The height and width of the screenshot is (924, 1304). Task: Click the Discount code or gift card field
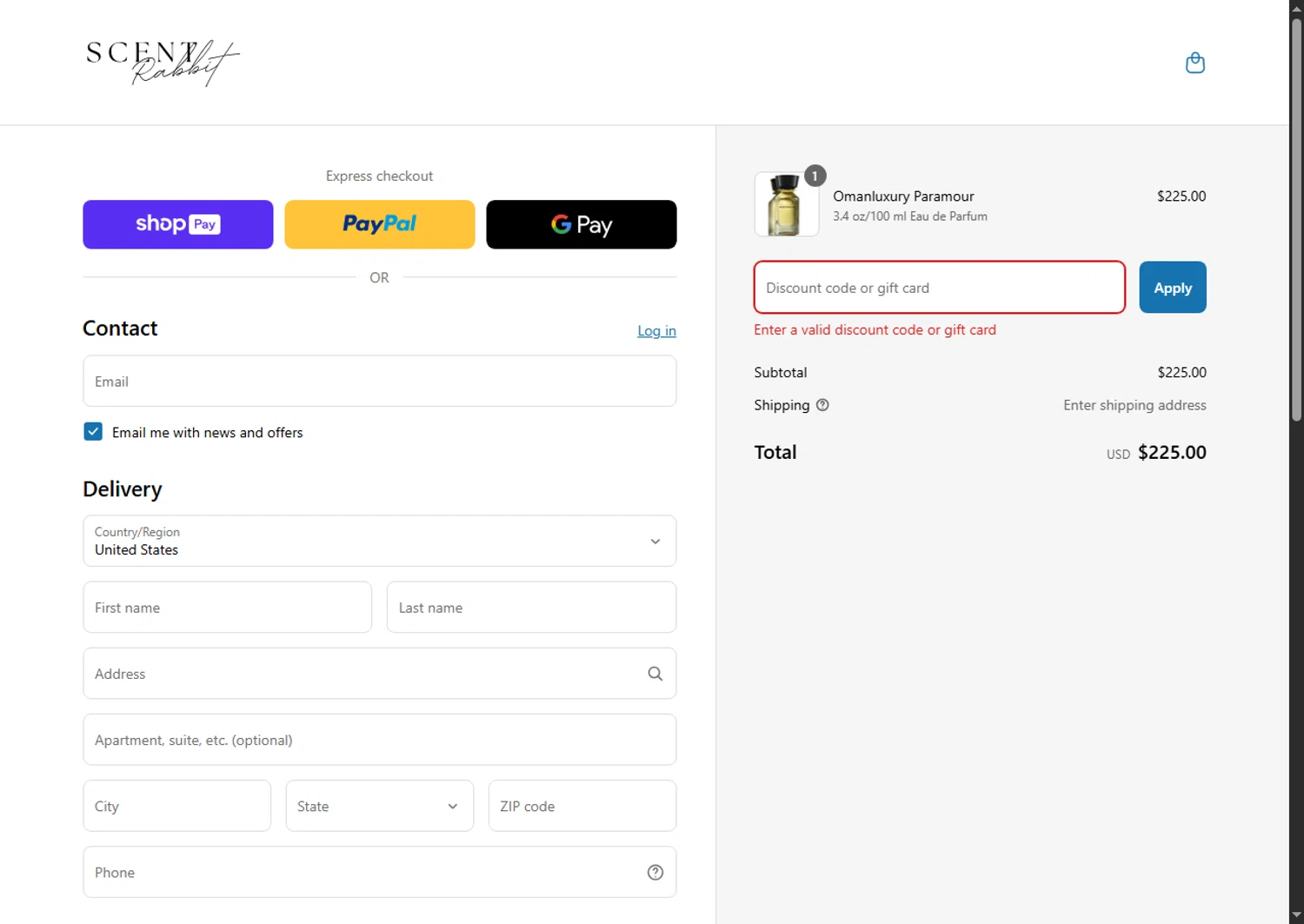click(x=940, y=288)
